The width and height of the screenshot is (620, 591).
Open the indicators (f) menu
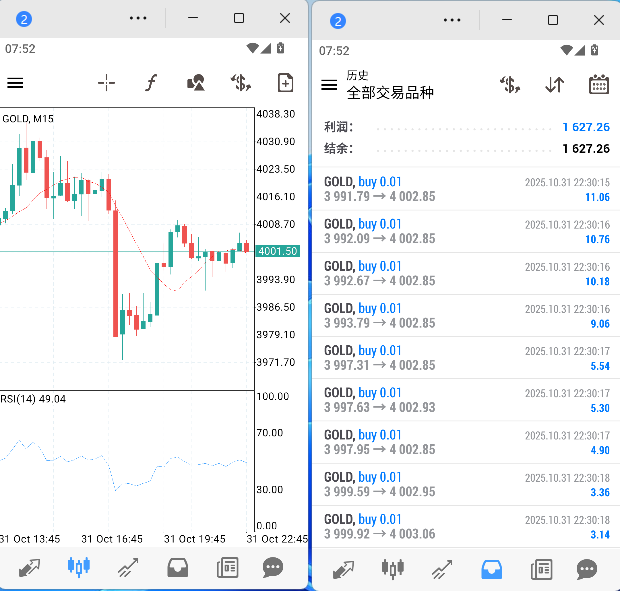pyautogui.click(x=151, y=83)
